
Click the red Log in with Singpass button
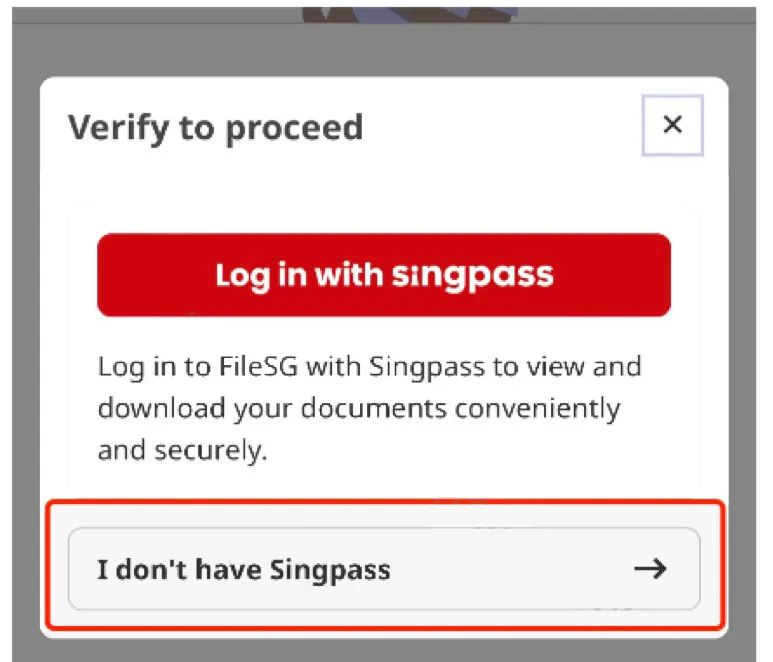(x=383, y=275)
